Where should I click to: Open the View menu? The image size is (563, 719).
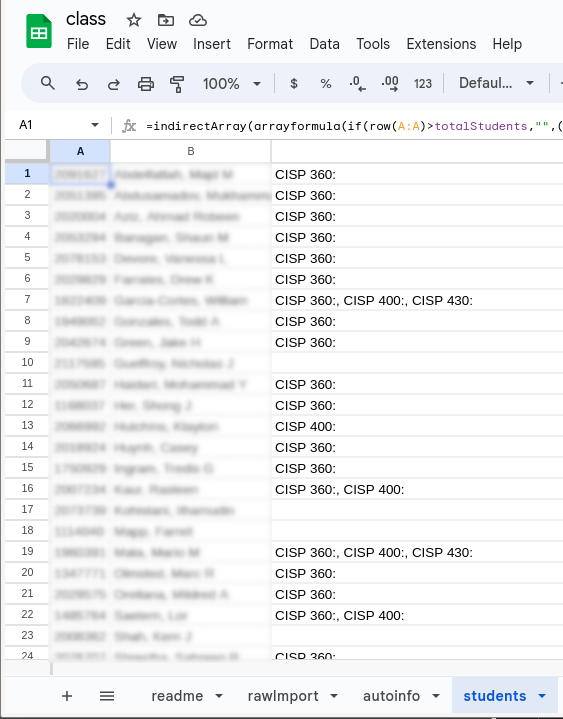click(162, 44)
